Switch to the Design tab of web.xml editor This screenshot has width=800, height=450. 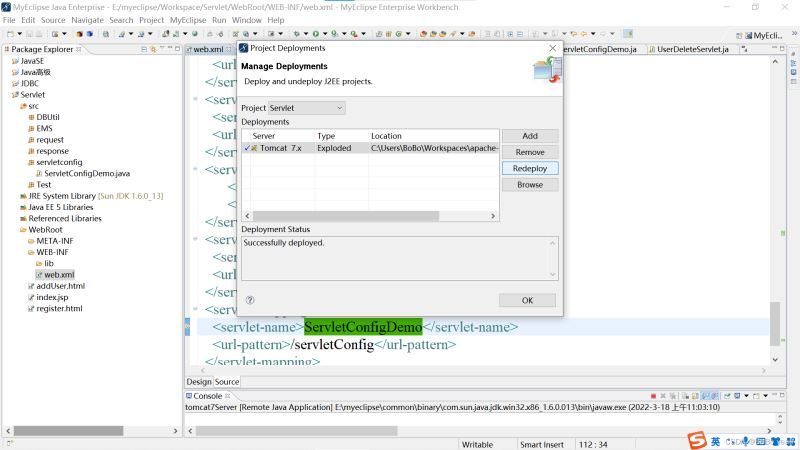[x=199, y=382]
